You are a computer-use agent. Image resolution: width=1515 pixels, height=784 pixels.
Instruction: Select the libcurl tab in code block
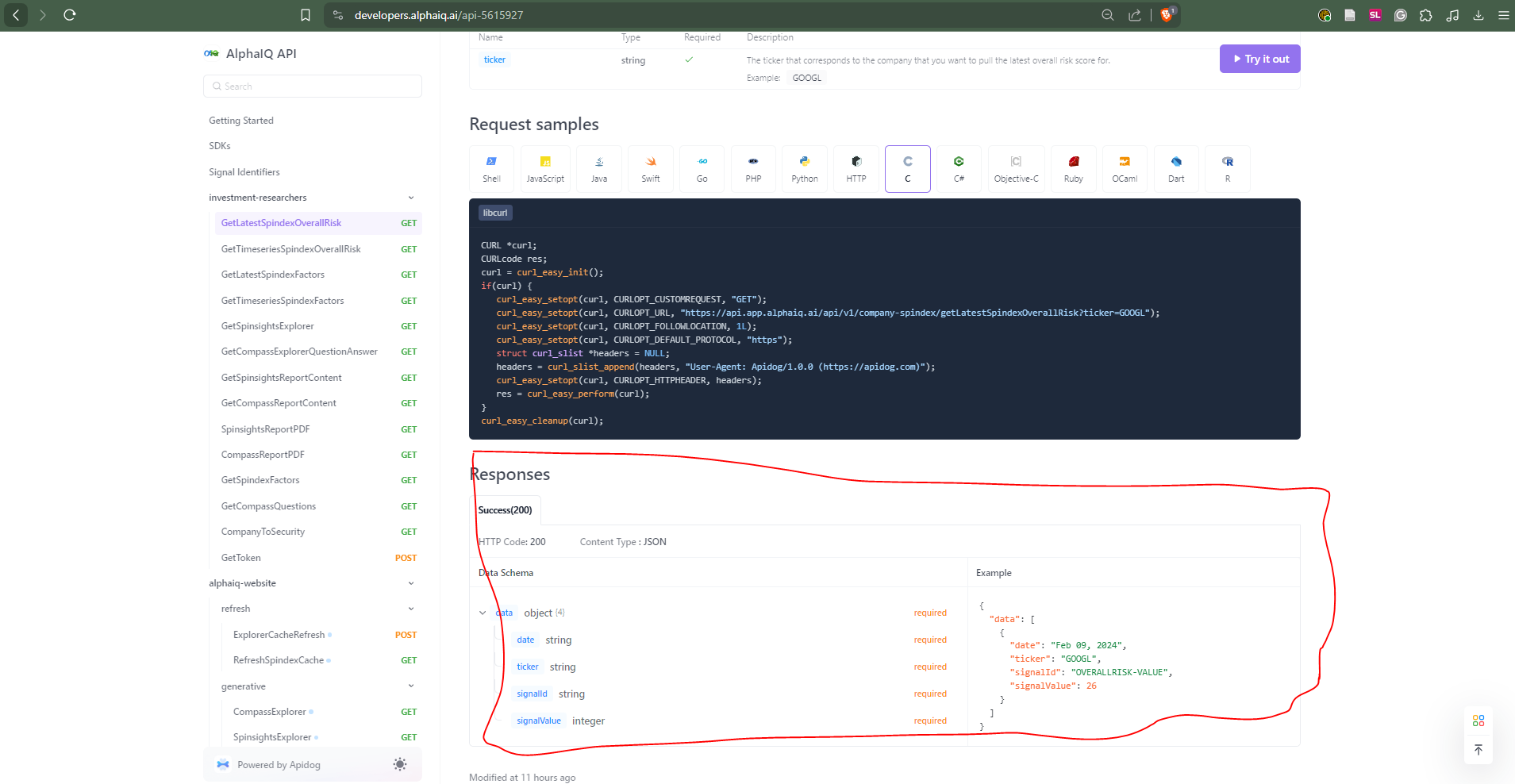[495, 213]
